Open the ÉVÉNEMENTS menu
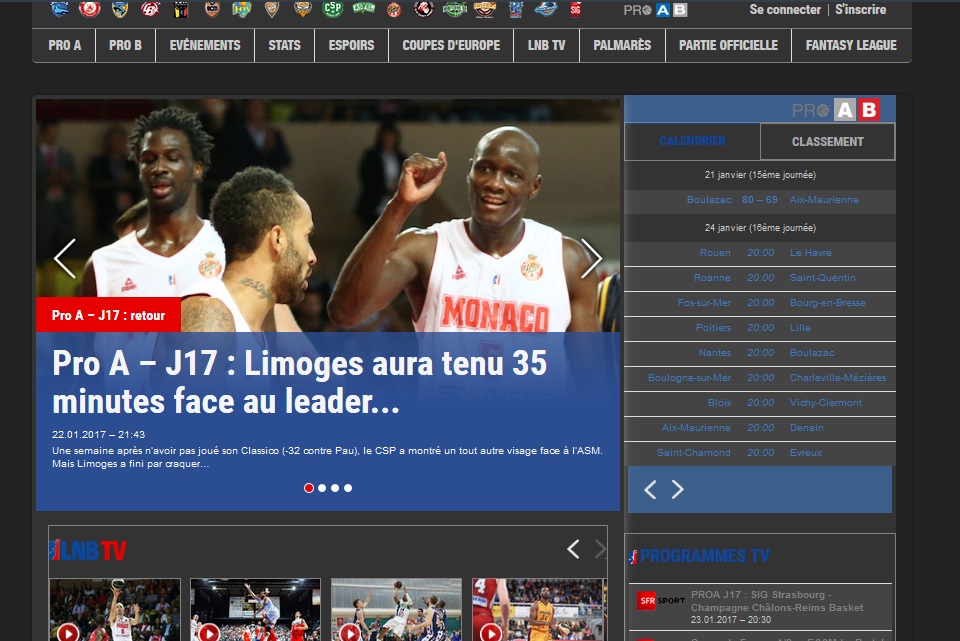960x641 pixels. point(205,45)
